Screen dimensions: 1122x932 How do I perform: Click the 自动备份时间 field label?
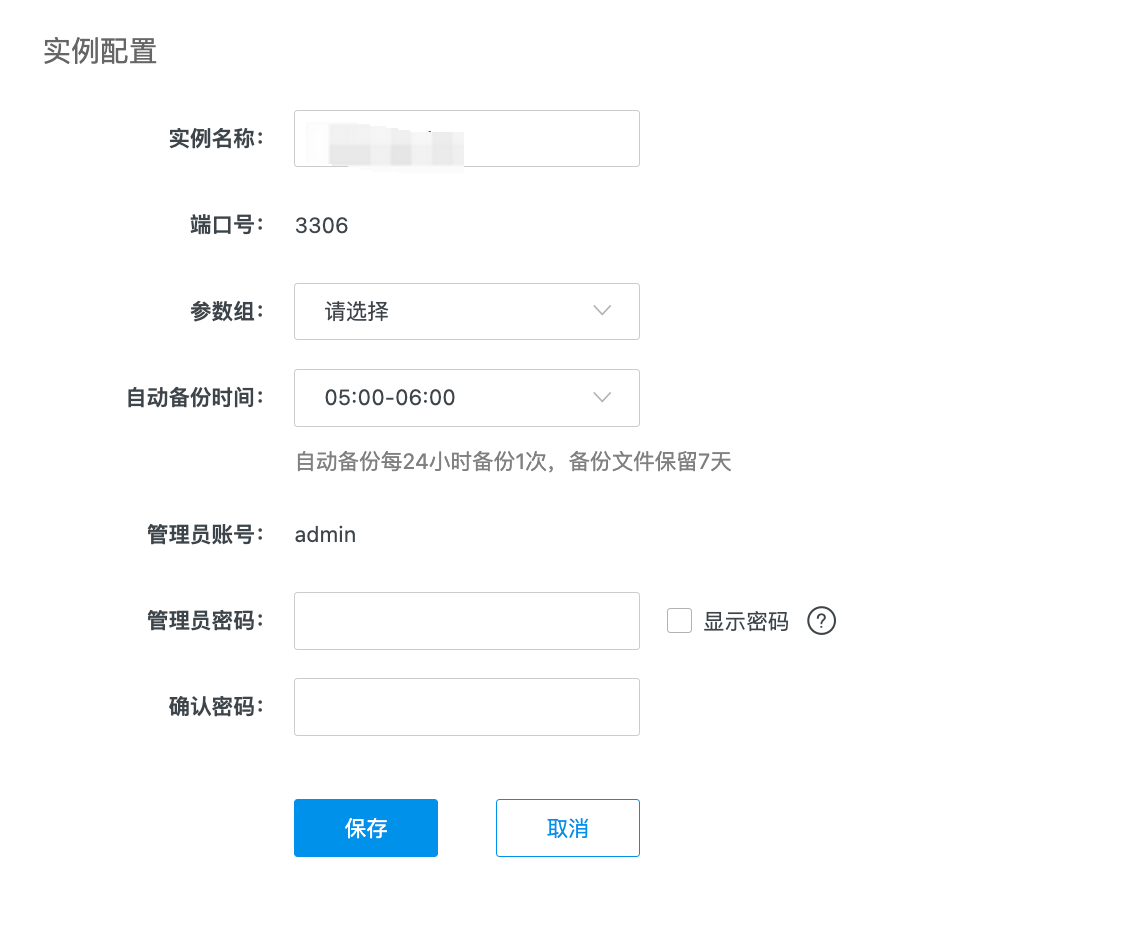(x=195, y=398)
